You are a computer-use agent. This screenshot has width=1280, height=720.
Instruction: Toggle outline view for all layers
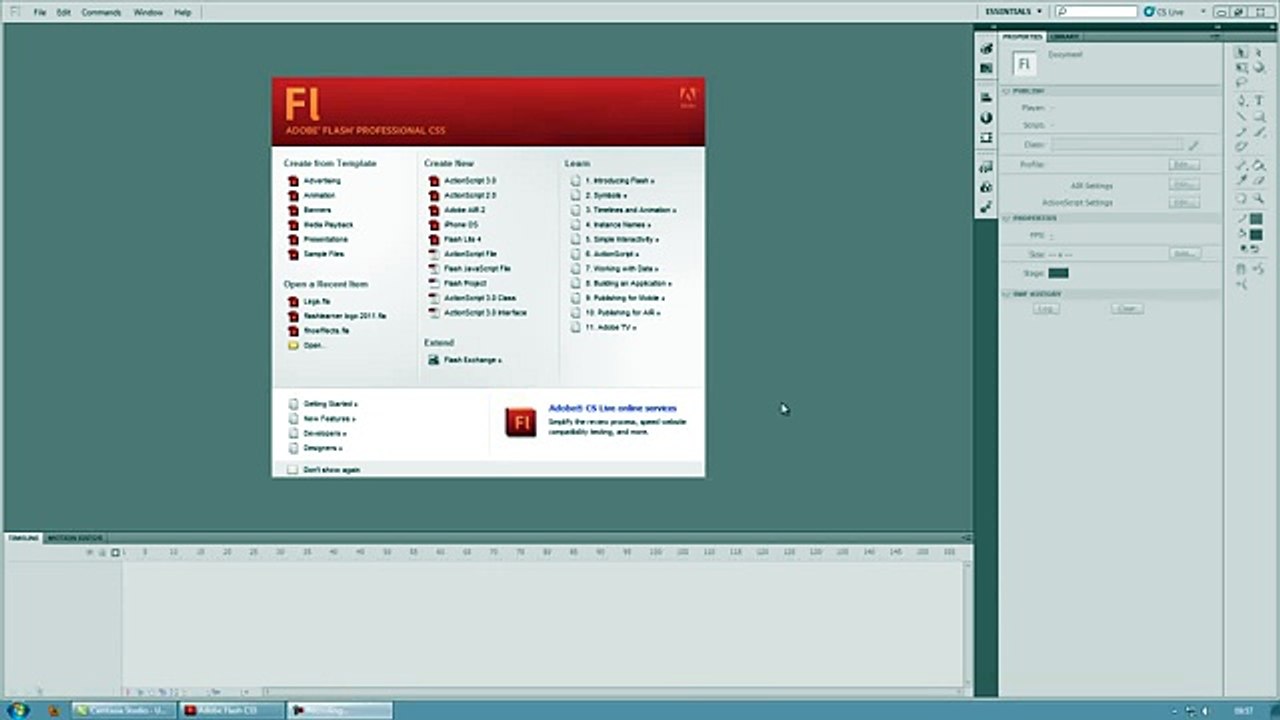point(115,552)
